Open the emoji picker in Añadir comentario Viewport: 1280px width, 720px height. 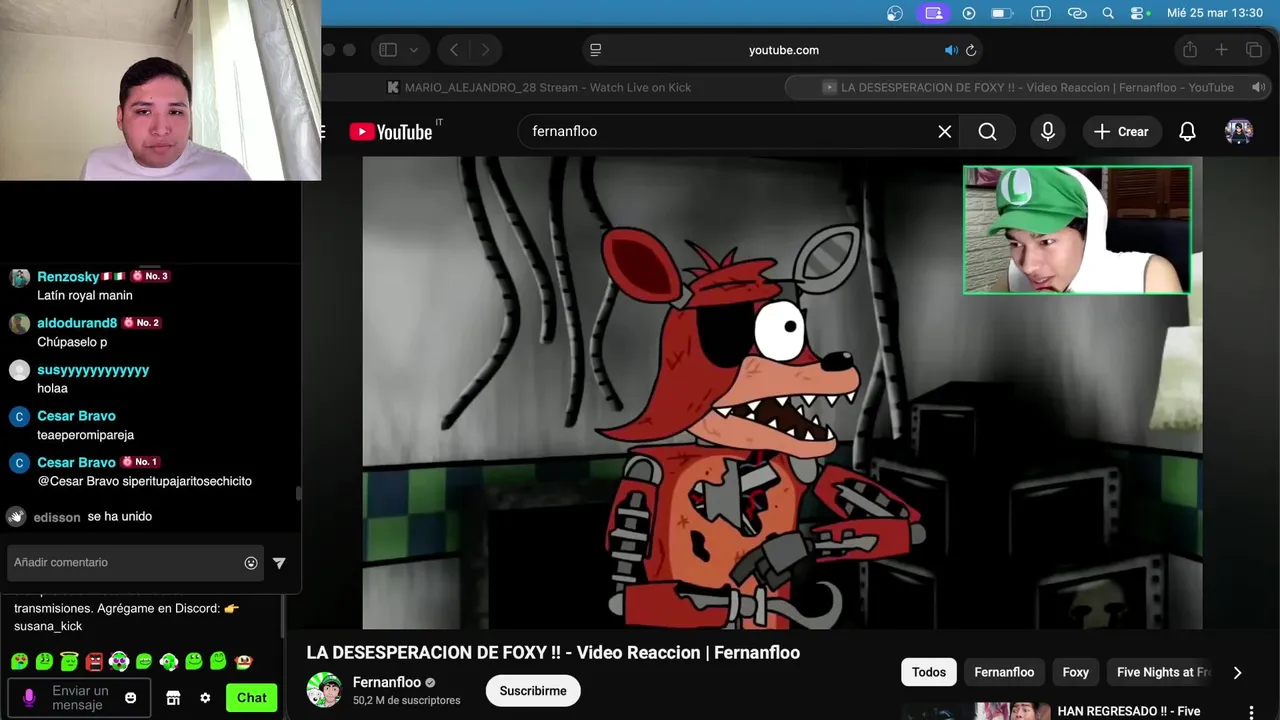pyautogui.click(x=251, y=563)
